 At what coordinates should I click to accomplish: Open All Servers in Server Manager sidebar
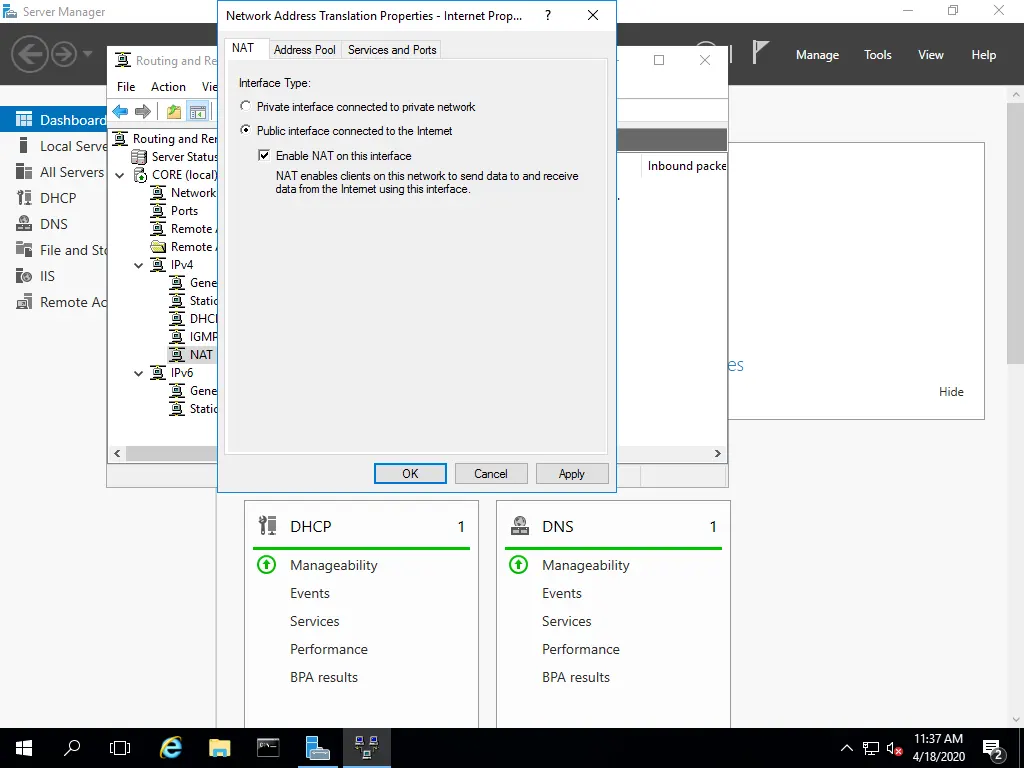pyautogui.click(x=54, y=172)
